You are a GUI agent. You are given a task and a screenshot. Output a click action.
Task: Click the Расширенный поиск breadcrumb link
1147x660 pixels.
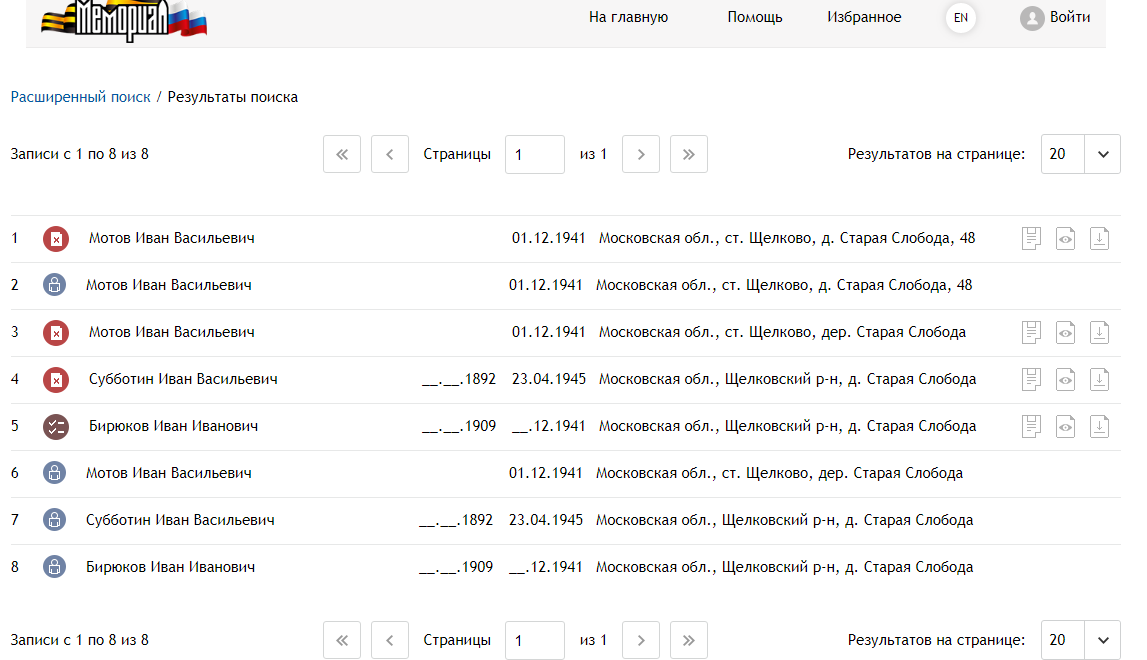[80, 97]
